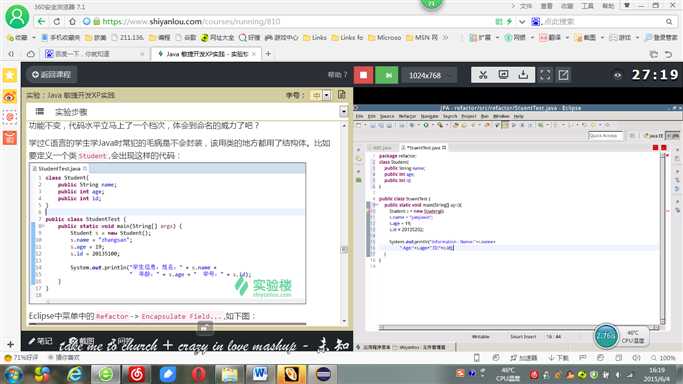Toggle fullscreen mode for the lab desktop
This screenshot has height=384, width=683.
tap(545, 75)
